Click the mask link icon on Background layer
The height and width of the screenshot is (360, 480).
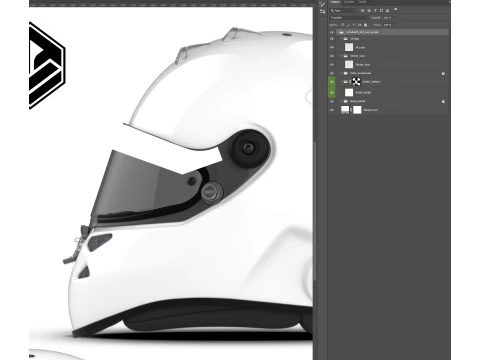tap(351, 110)
